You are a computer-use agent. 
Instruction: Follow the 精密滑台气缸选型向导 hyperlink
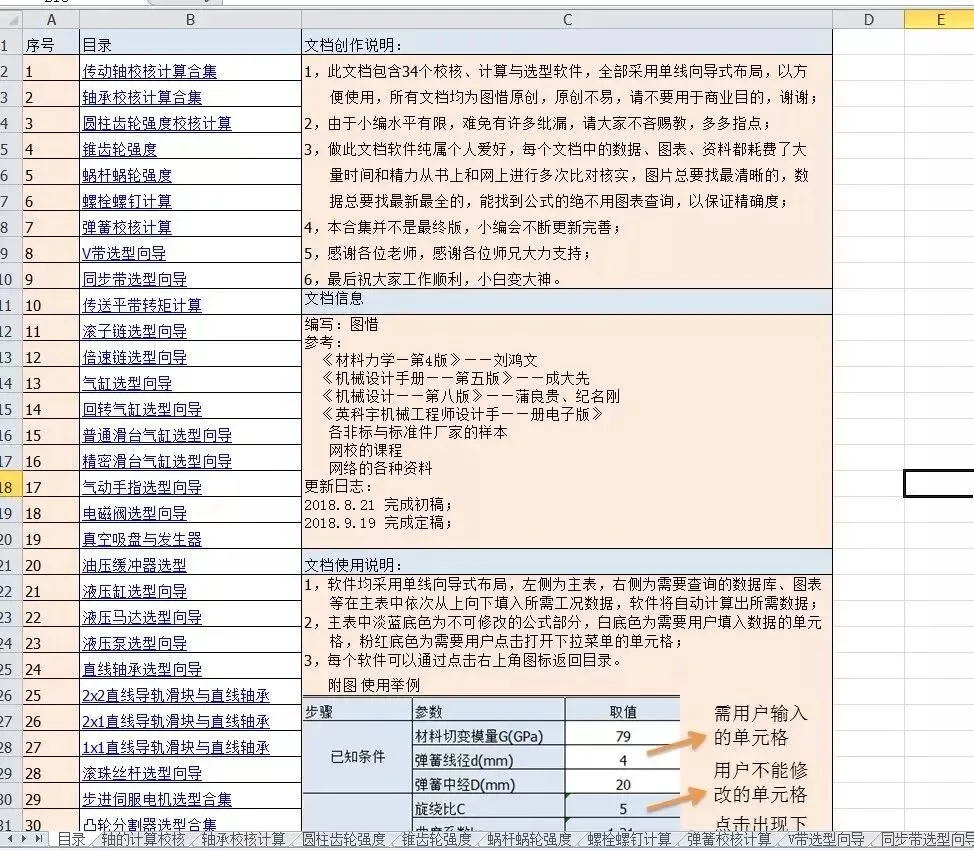pyautogui.click(x=157, y=462)
